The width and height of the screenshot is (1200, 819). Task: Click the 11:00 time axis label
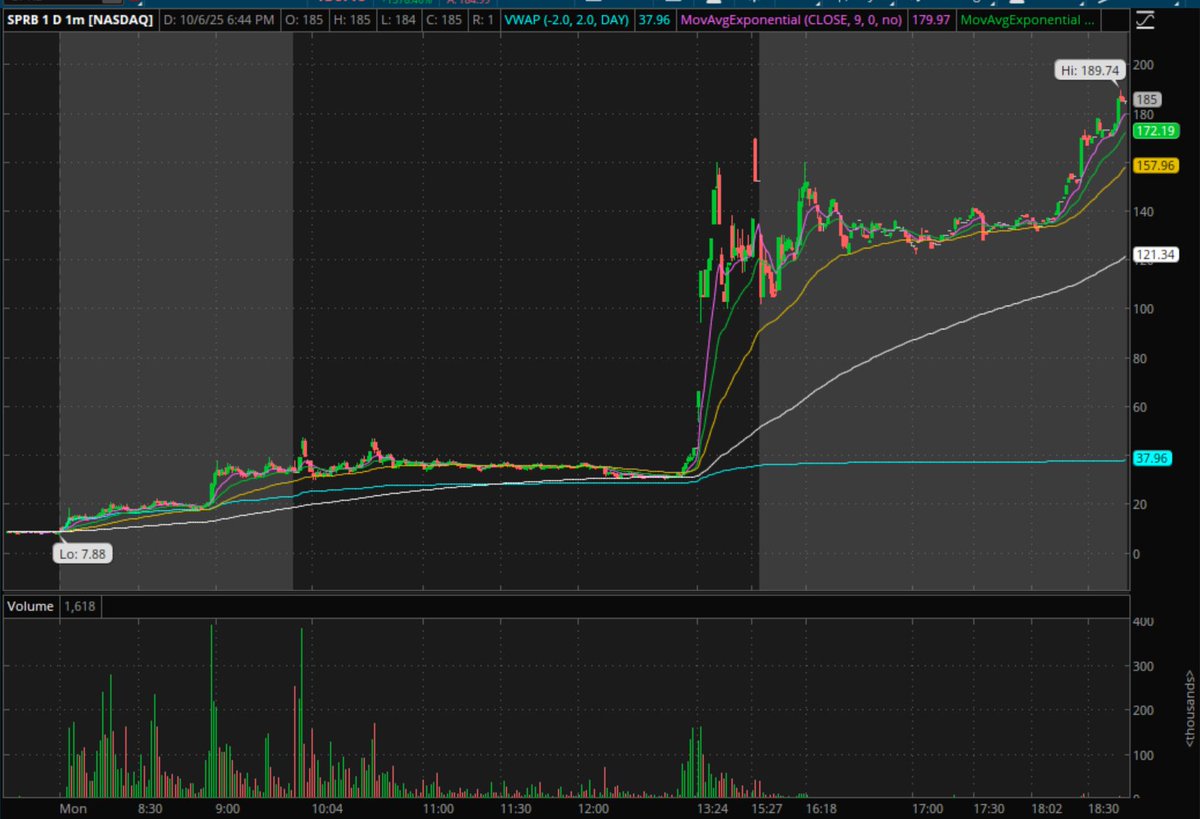[x=437, y=807]
